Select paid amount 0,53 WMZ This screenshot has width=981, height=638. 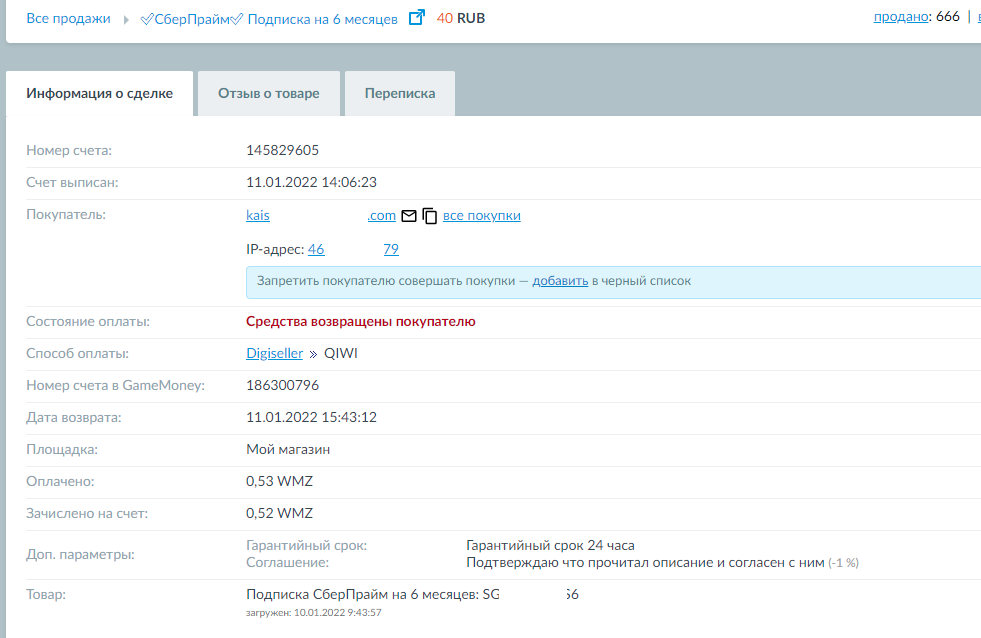[279, 481]
